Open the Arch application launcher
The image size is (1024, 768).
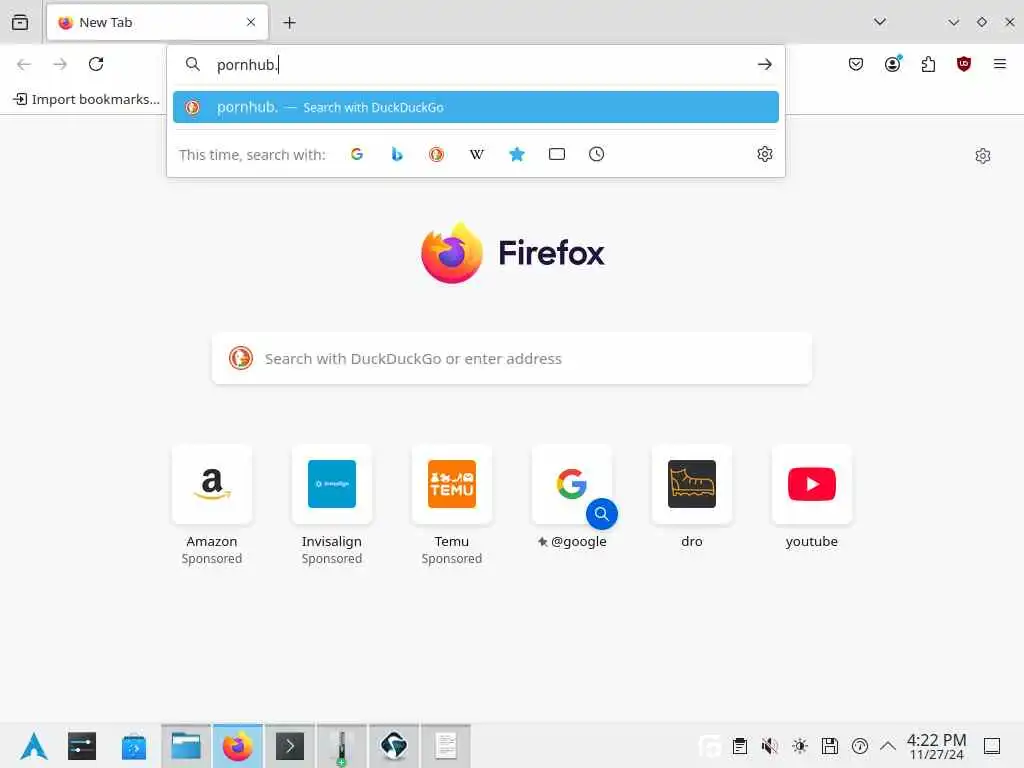coord(33,746)
